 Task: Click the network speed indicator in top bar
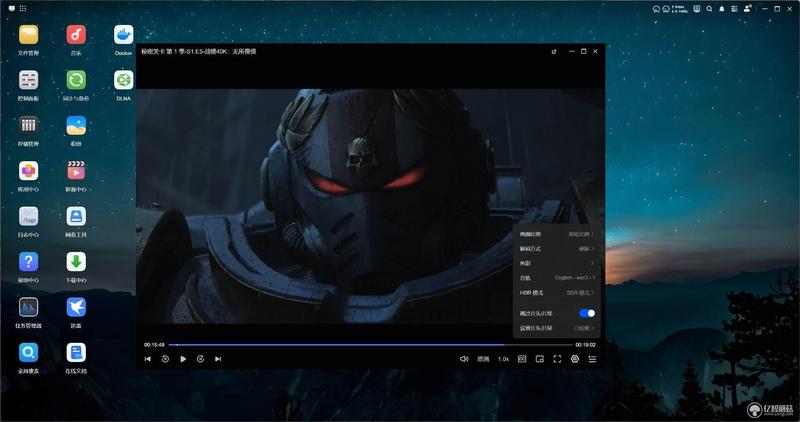tap(680, 9)
